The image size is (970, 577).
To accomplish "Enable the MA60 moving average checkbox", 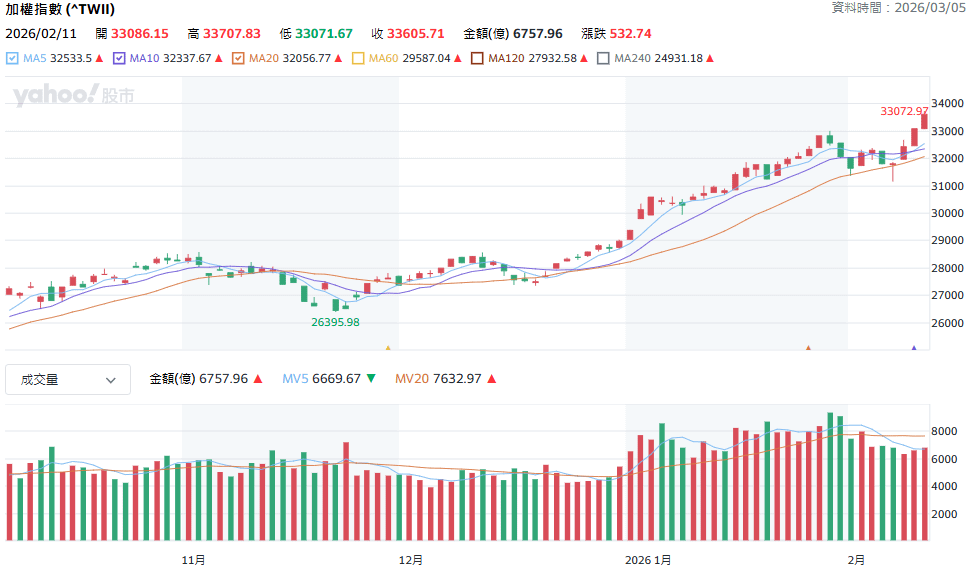I will 359,59.
